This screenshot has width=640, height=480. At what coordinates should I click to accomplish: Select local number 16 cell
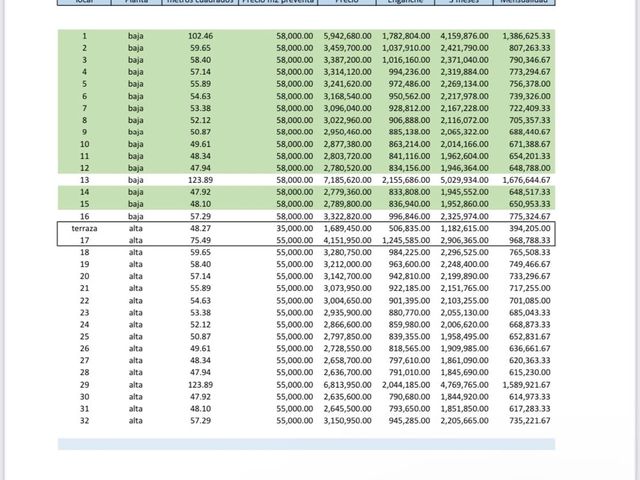click(x=84, y=216)
